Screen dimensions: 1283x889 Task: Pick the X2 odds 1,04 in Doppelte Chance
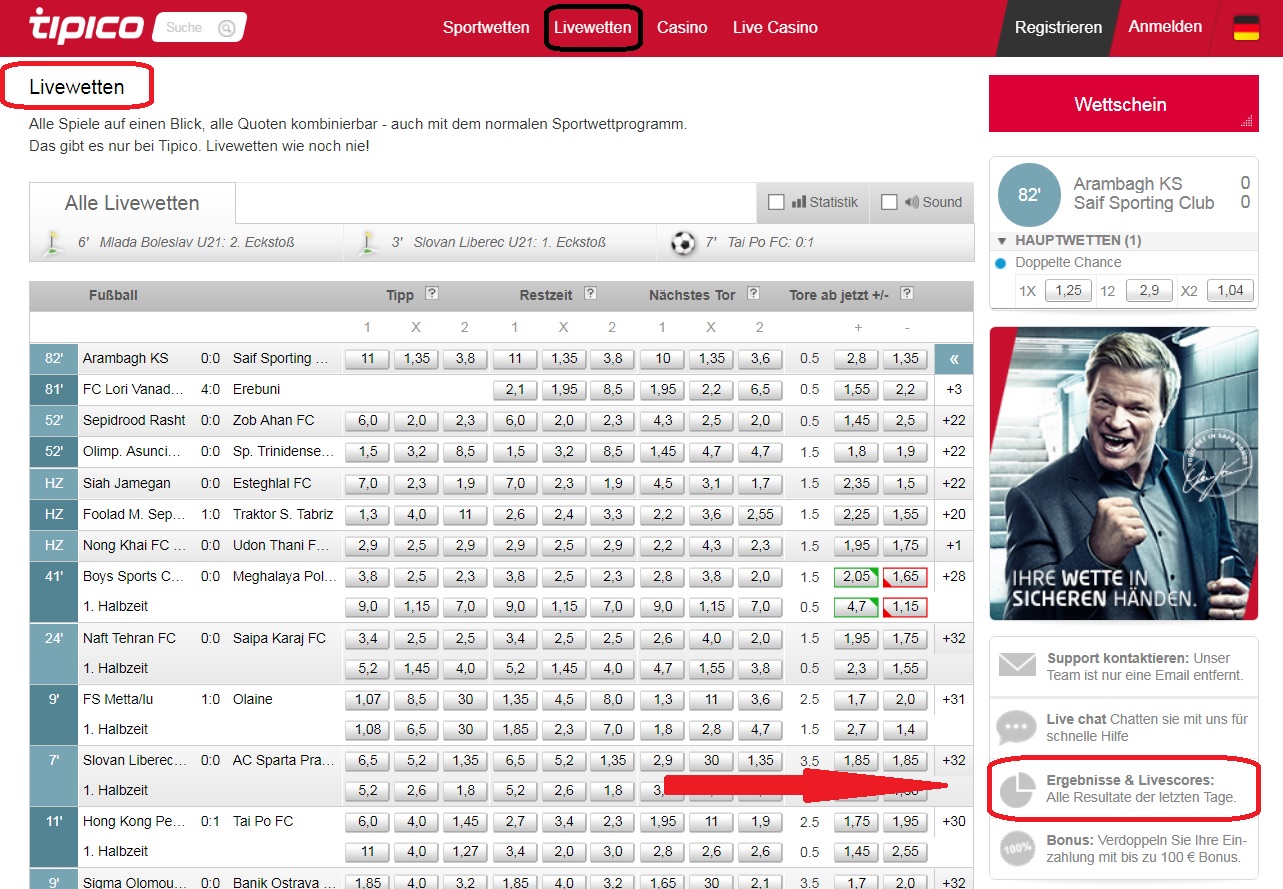pyautogui.click(x=1230, y=290)
